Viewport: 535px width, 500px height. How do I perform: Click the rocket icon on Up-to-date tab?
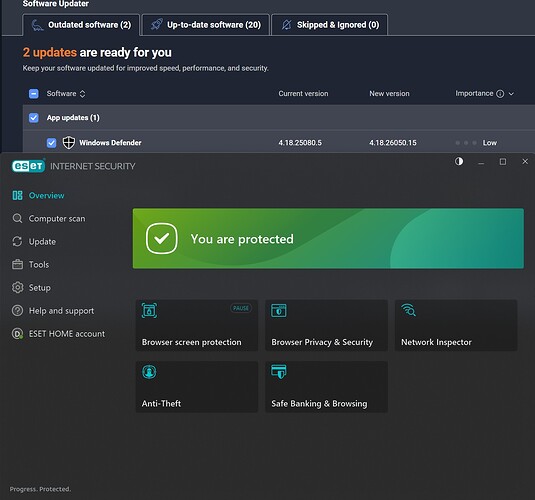click(157, 25)
